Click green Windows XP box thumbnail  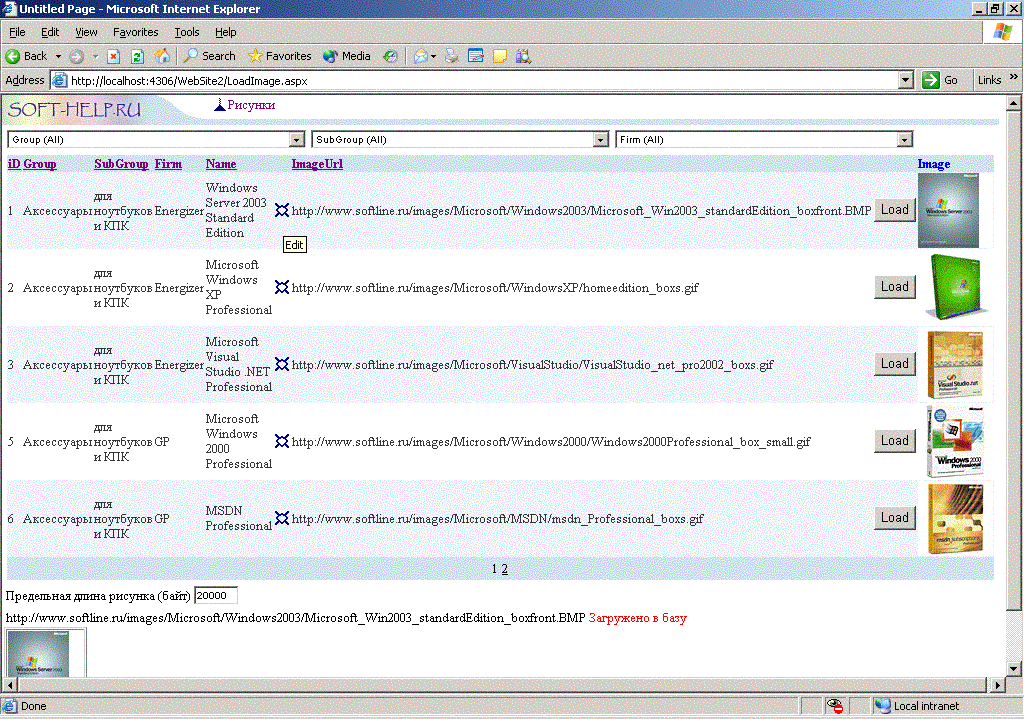(x=956, y=287)
